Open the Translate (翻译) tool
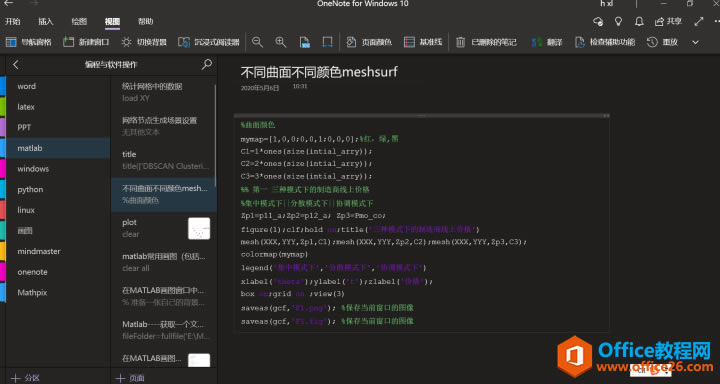The height and width of the screenshot is (384, 720). coord(546,42)
